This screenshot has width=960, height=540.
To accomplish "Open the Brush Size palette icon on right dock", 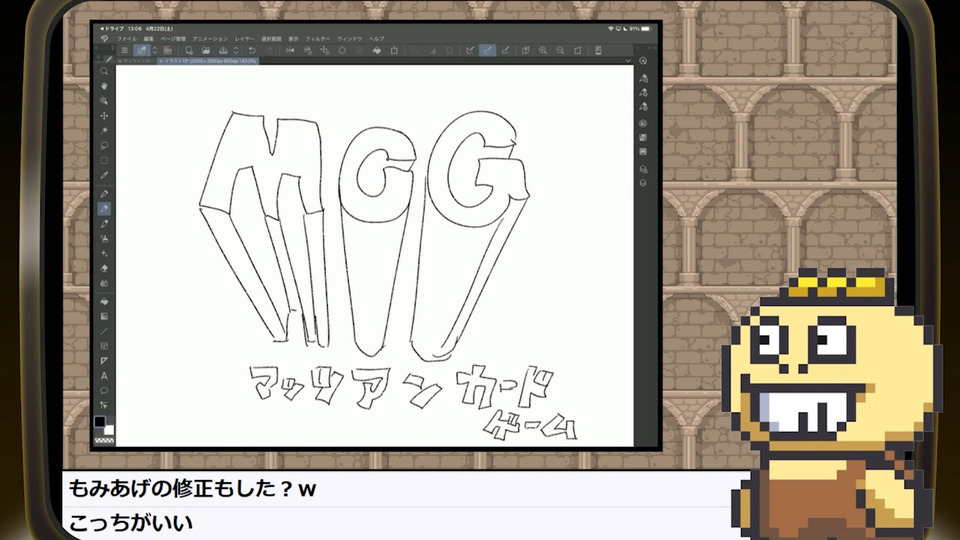I will (x=643, y=107).
